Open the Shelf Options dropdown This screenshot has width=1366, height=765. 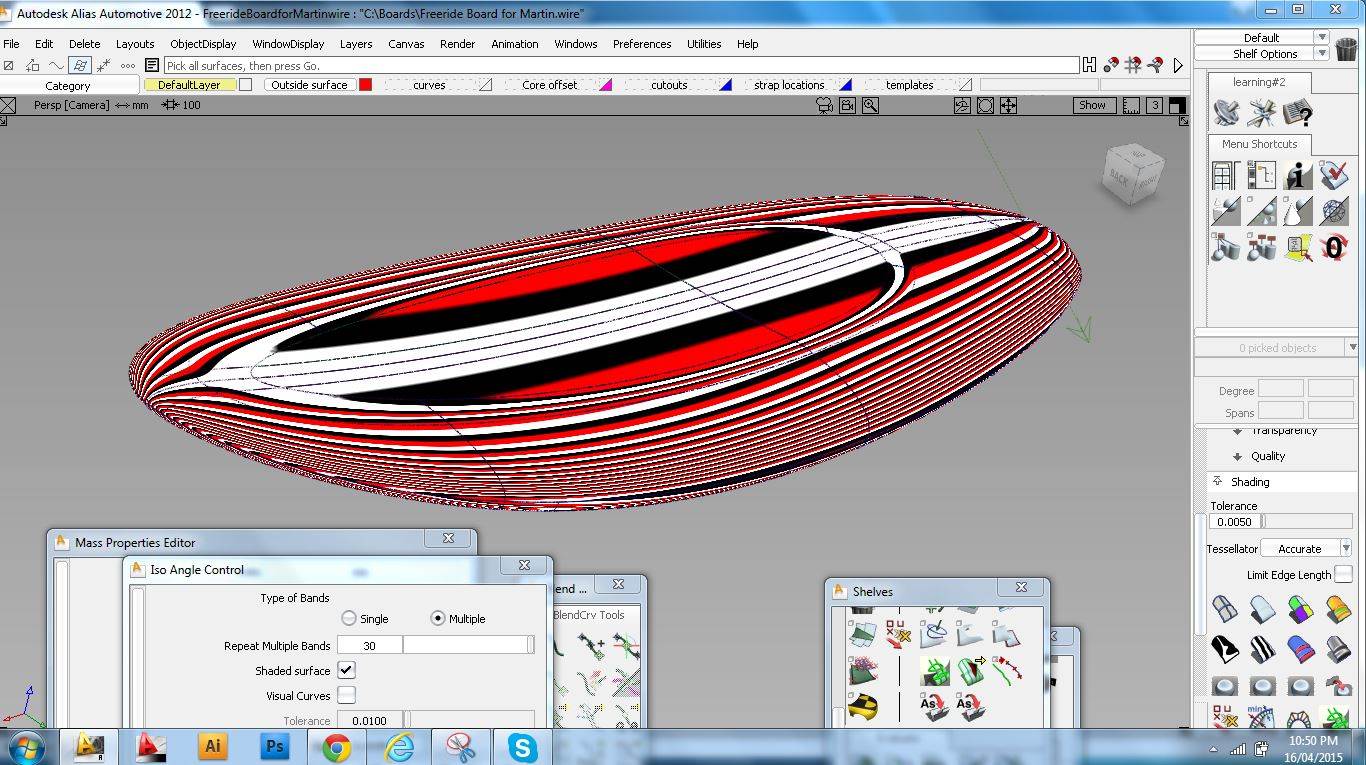coord(1265,54)
